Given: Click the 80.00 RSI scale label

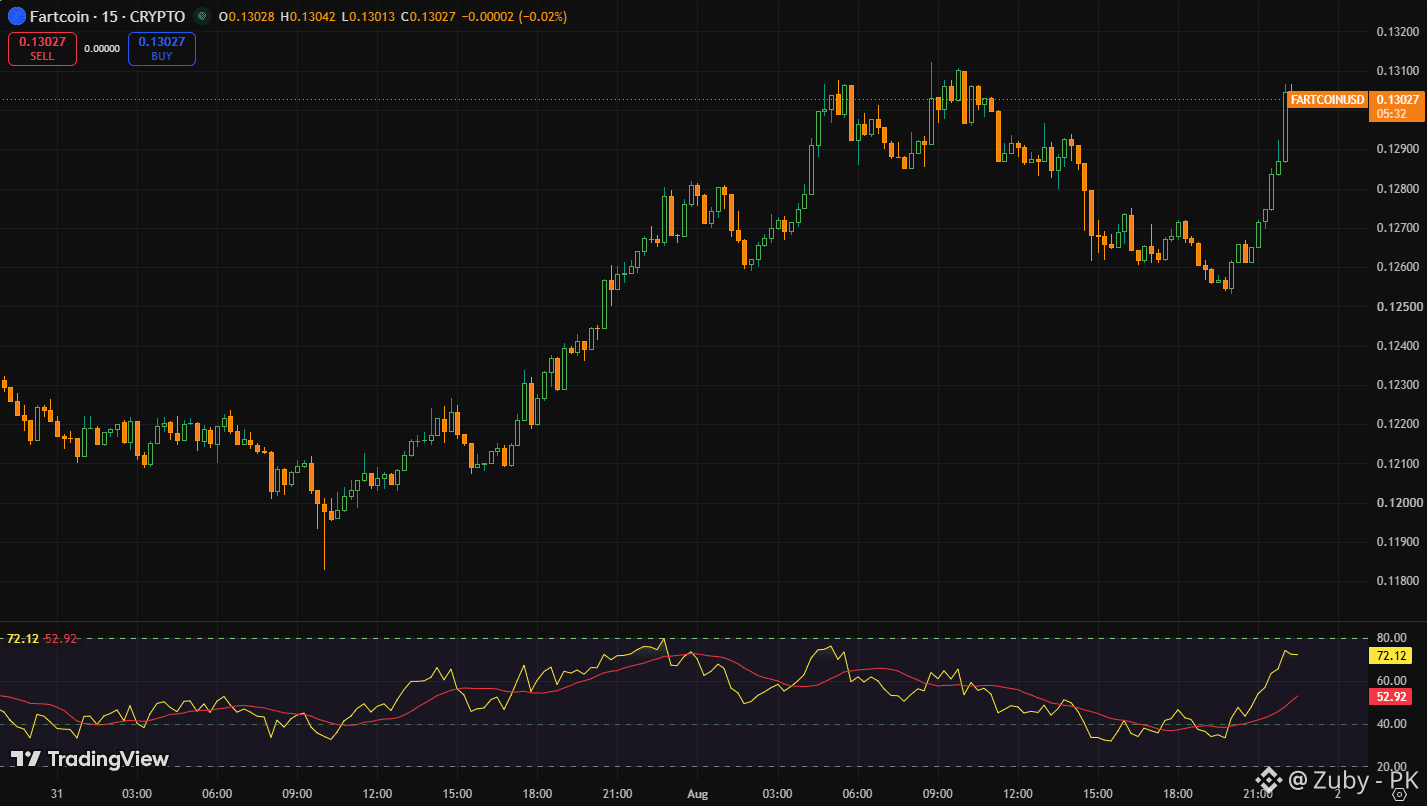Looking at the screenshot, I should (x=1392, y=638).
